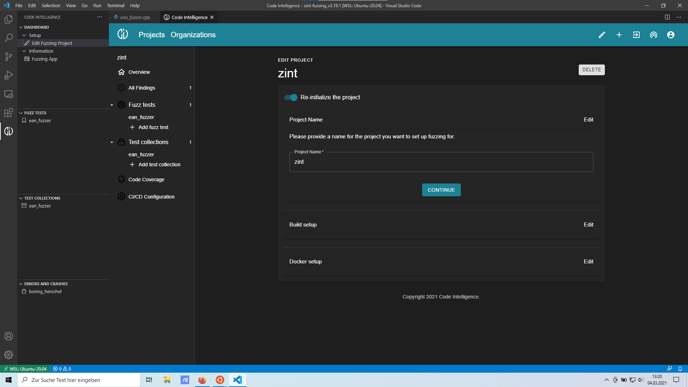Click the CONTINUE button

tap(441, 190)
